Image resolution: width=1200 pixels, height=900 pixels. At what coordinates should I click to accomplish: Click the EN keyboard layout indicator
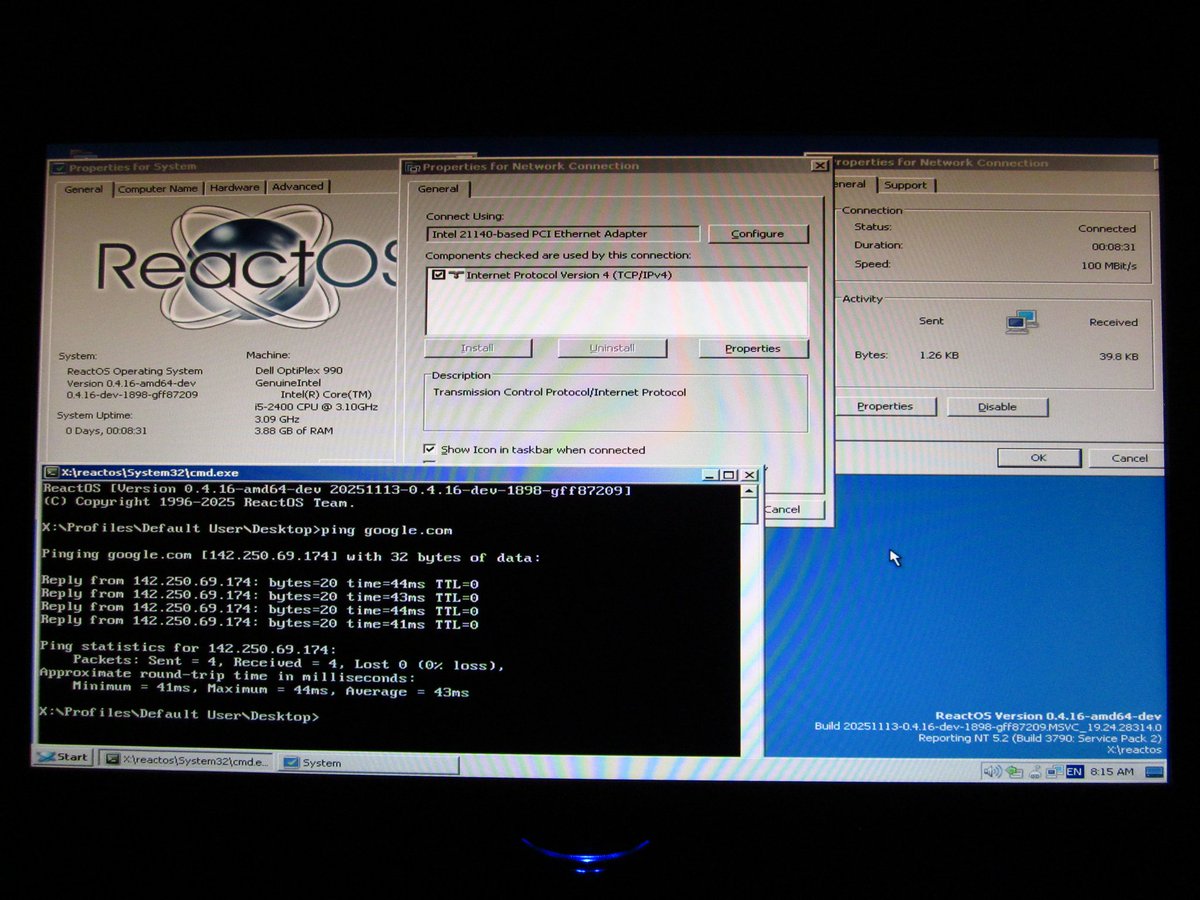(1074, 771)
